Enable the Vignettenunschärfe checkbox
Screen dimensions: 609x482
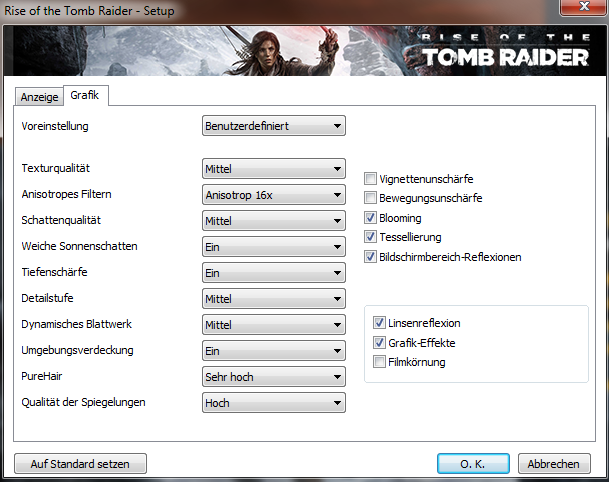point(370,179)
